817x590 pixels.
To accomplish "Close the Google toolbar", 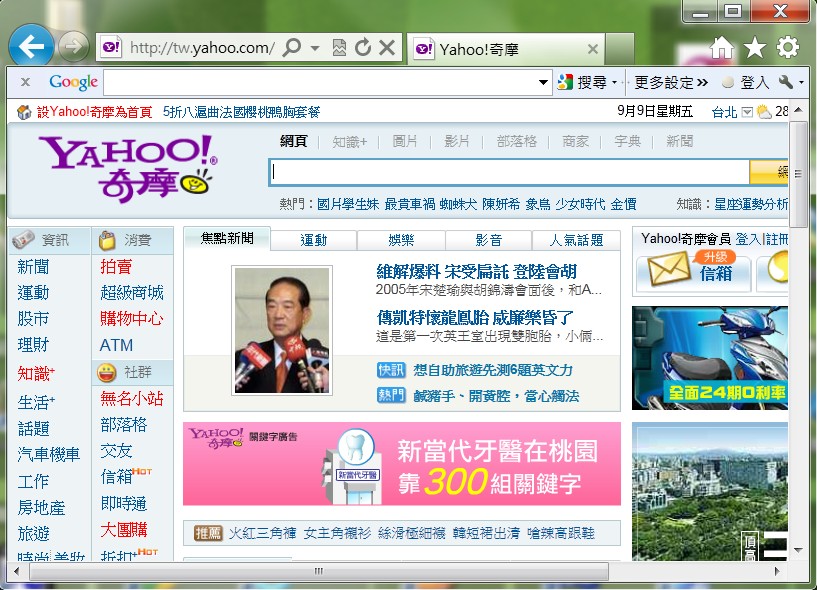I will (x=25, y=82).
